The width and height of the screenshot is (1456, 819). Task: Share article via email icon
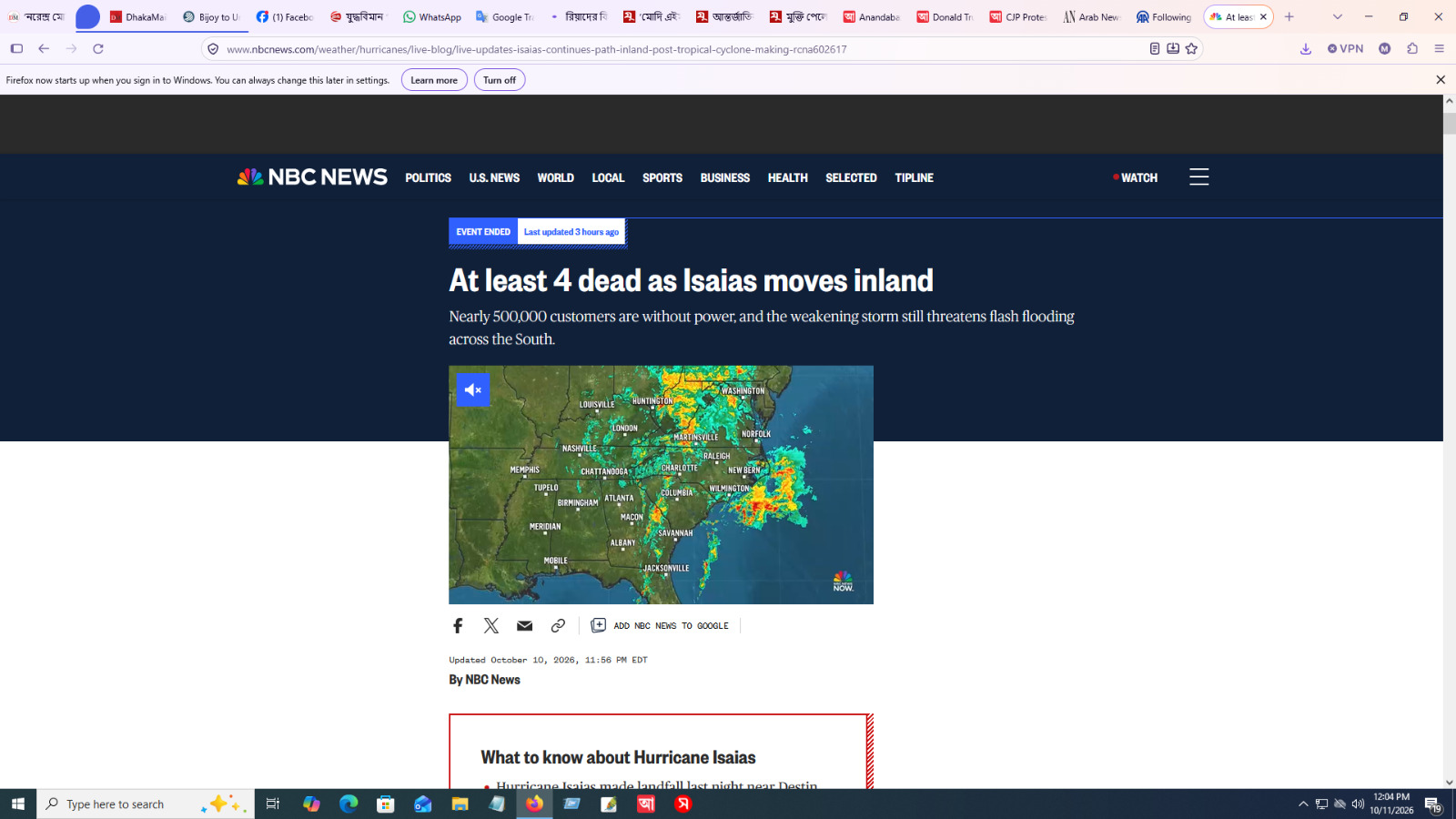524,625
